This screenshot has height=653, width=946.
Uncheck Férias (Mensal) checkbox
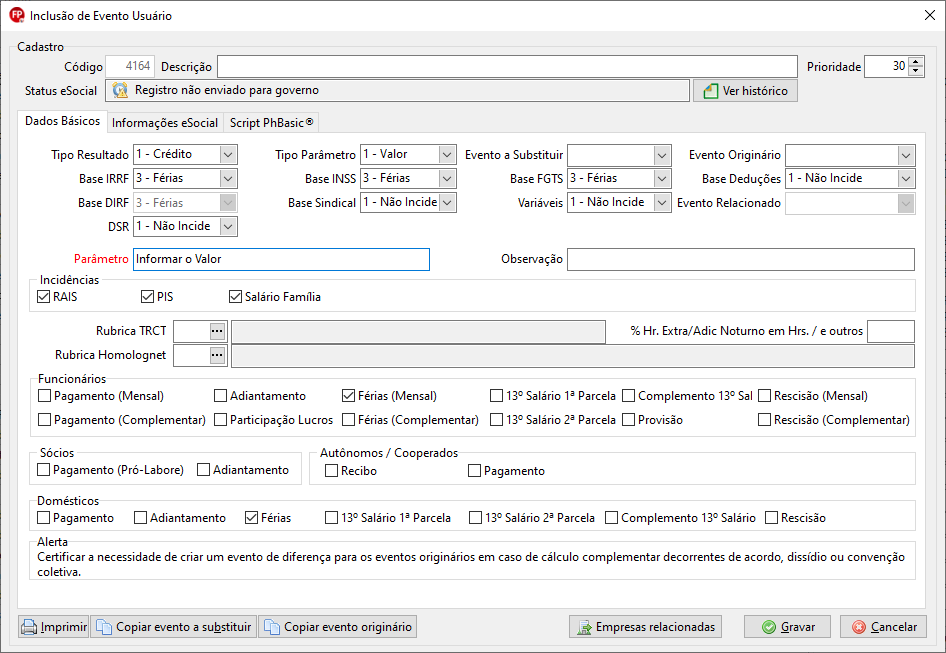(348, 396)
